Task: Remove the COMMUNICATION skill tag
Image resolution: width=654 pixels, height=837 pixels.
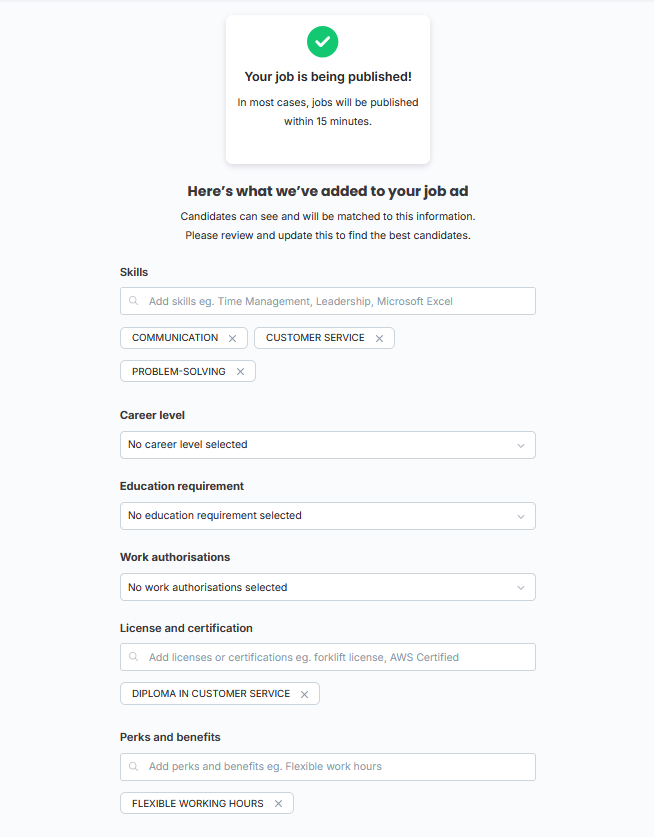Action: [232, 338]
